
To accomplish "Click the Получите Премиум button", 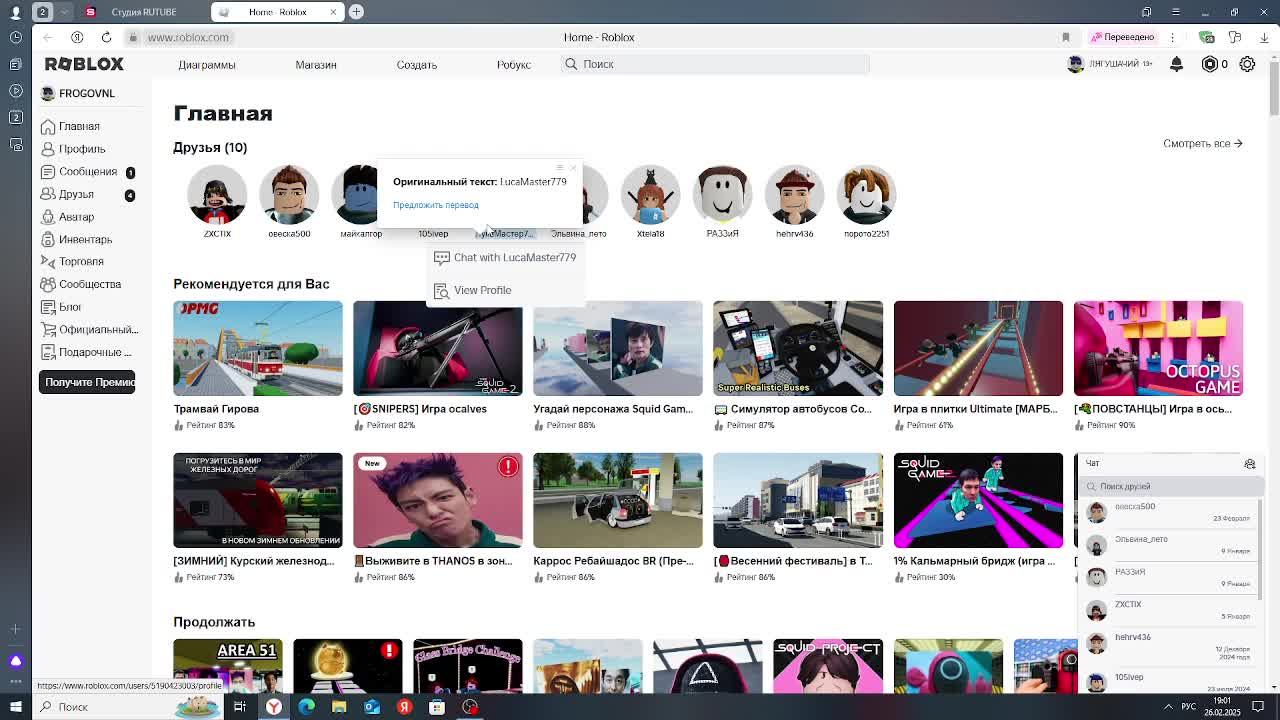I will tap(87, 382).
